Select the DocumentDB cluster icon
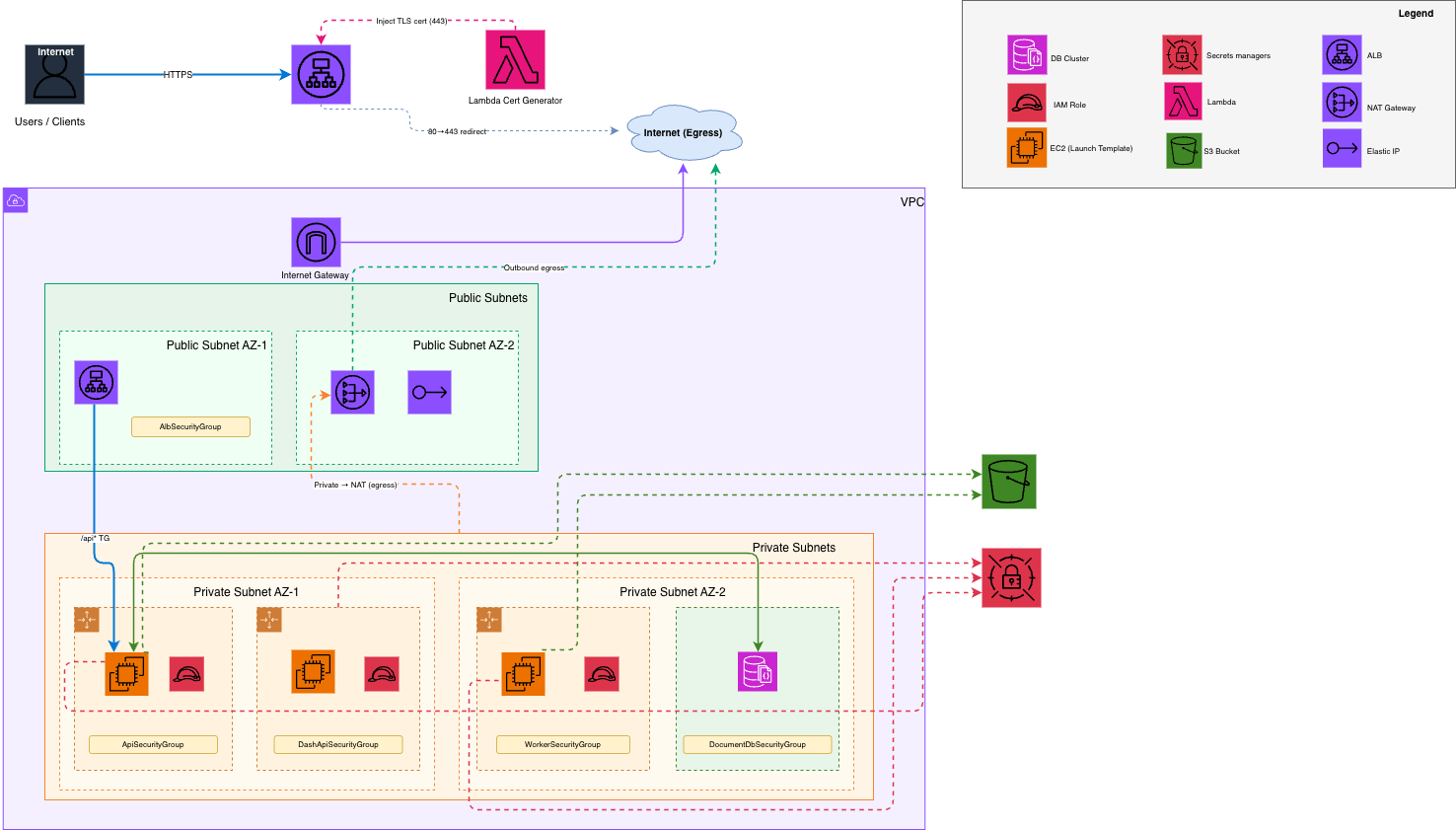This screenshot has height=830, width=1456. 758,671
